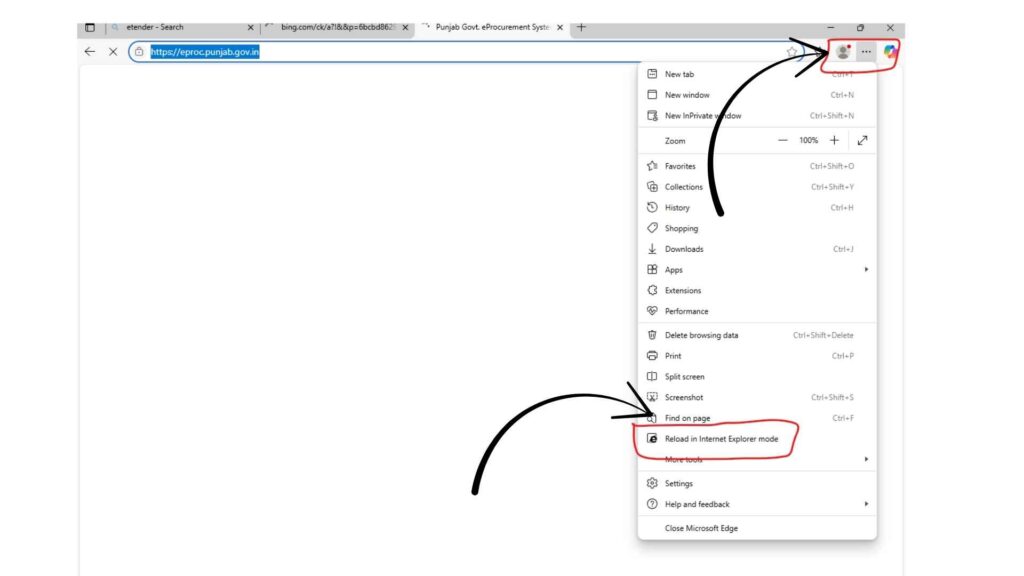Screen dimensions: 1024x576
Task: Click the Collections icon in menu
Action: [x=652, y=187]
